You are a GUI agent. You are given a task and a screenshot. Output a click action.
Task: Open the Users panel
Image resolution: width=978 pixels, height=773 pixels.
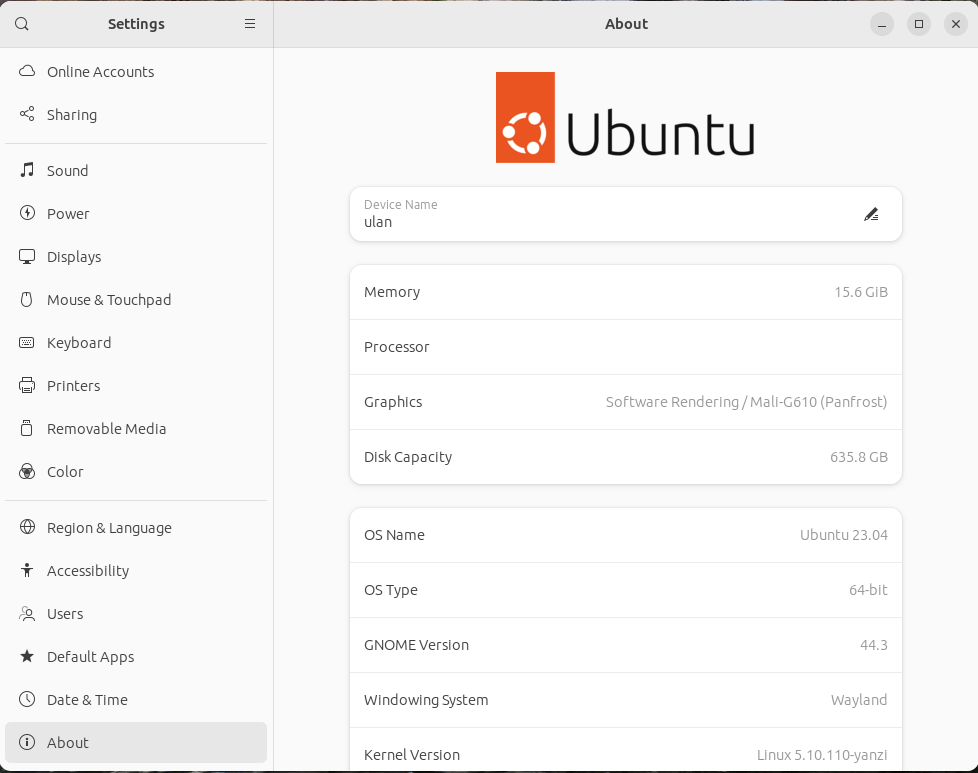pyautogui.click(x=136, y=613)
